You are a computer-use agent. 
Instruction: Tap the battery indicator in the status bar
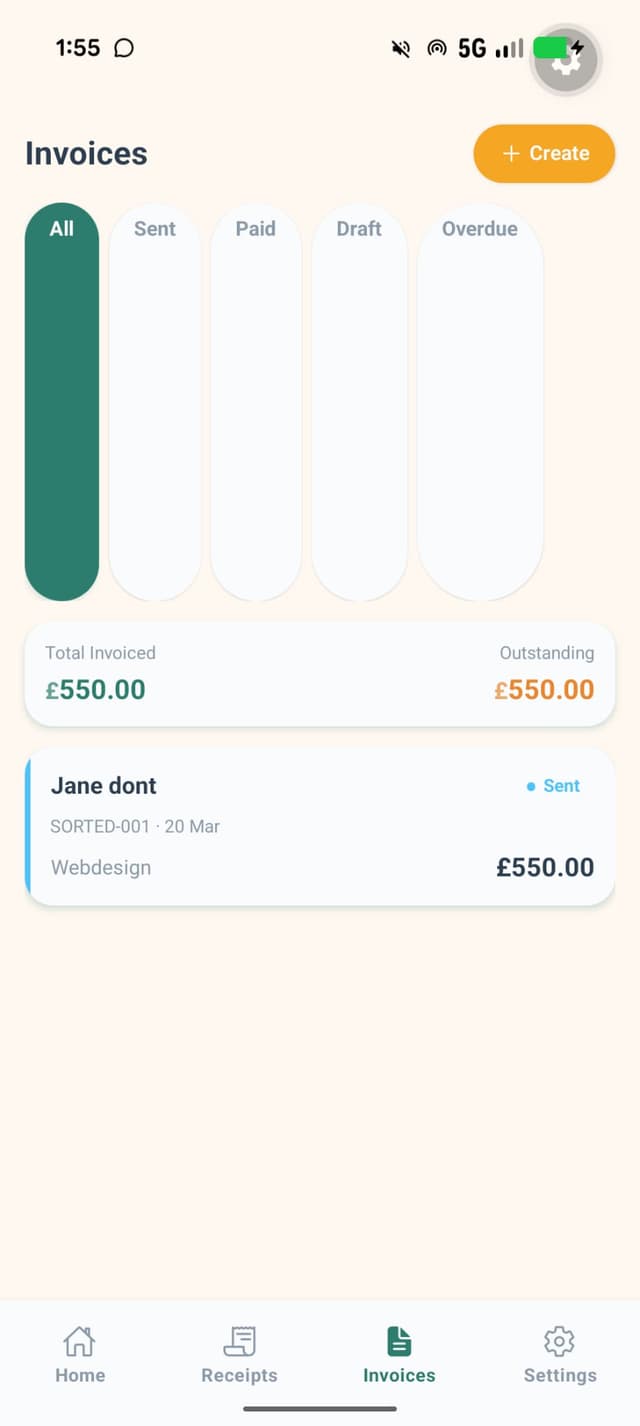coord(551,47)
